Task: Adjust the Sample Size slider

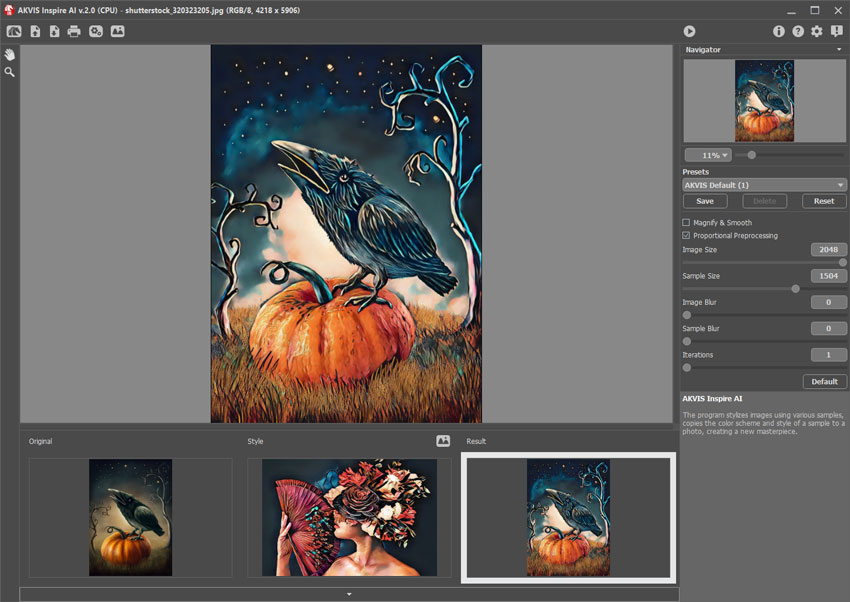Action: click(795, 289)
